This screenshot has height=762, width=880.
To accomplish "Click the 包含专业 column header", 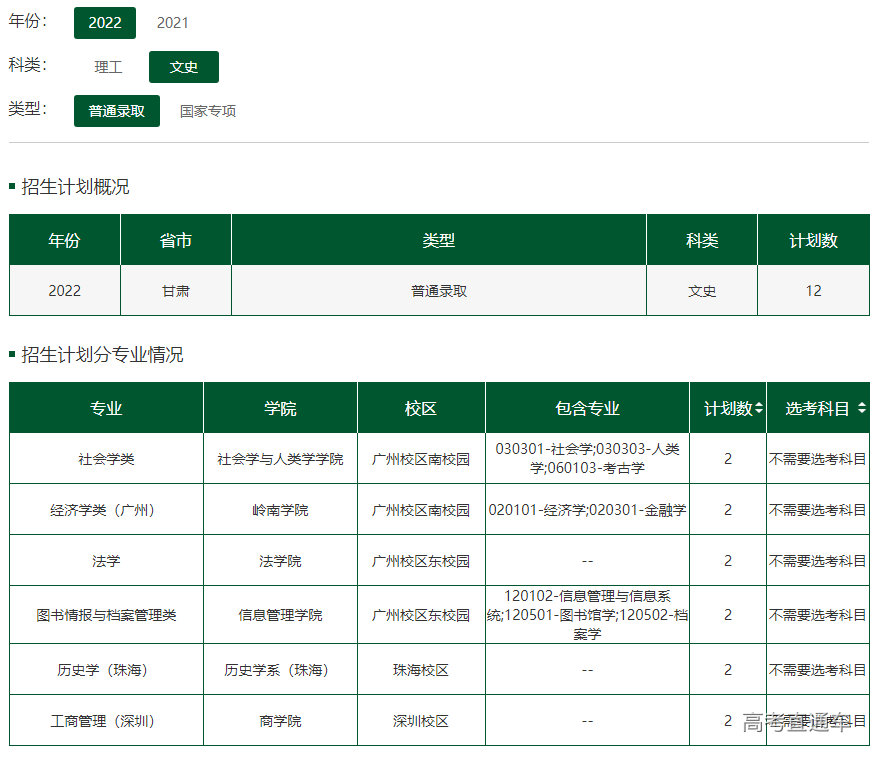I will pos(587,408).
